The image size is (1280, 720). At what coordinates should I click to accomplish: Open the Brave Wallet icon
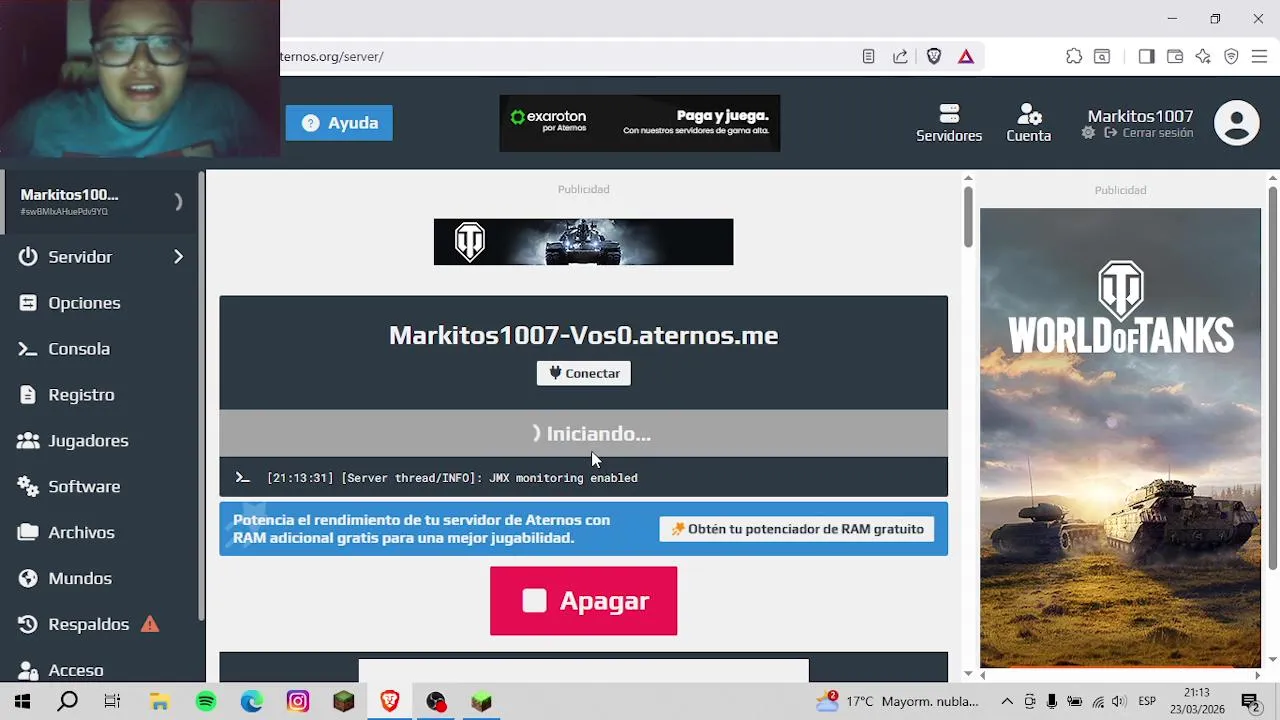click(1175, 57)
